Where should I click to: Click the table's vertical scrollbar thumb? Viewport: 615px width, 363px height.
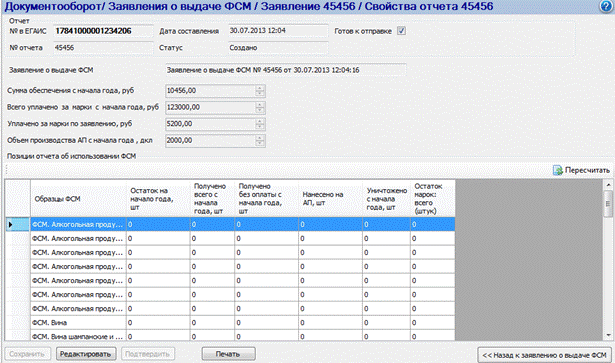pyautogui.click(x=608, y=203)
